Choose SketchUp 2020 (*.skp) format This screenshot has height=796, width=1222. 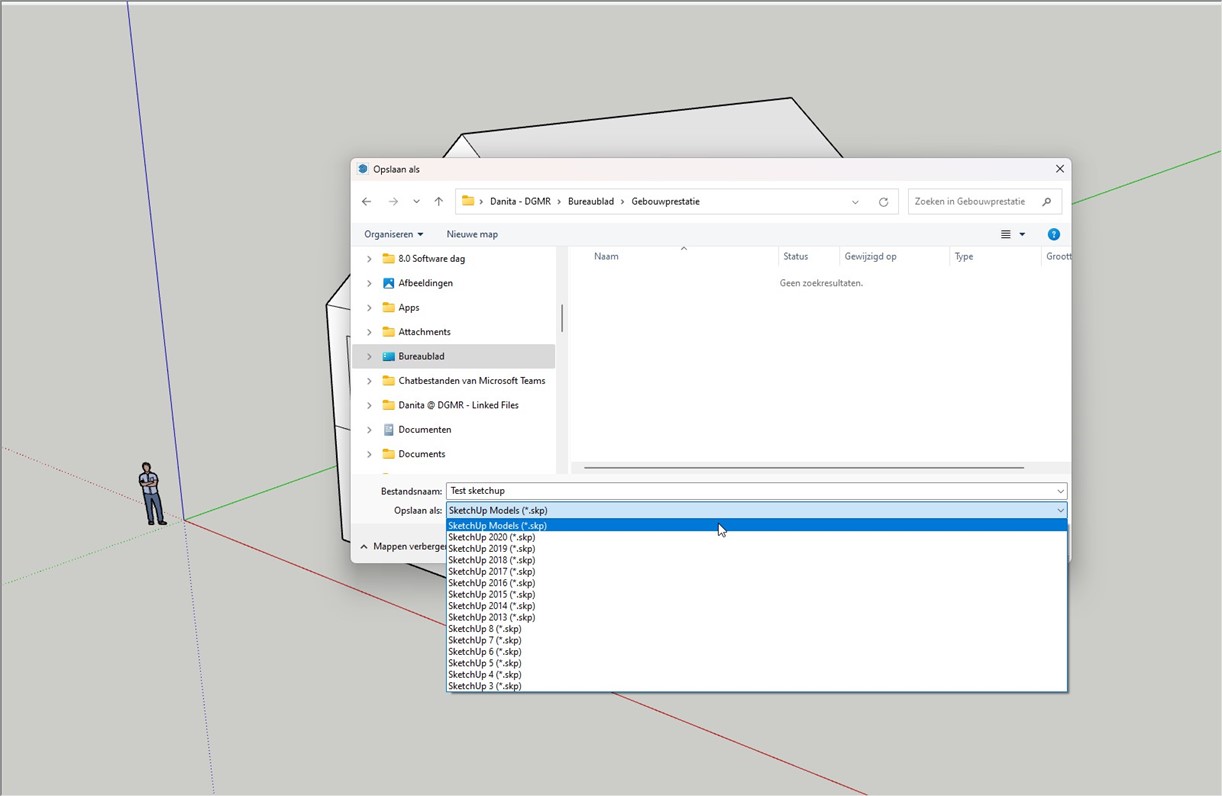pyautogui.click(x=491, y=537)
